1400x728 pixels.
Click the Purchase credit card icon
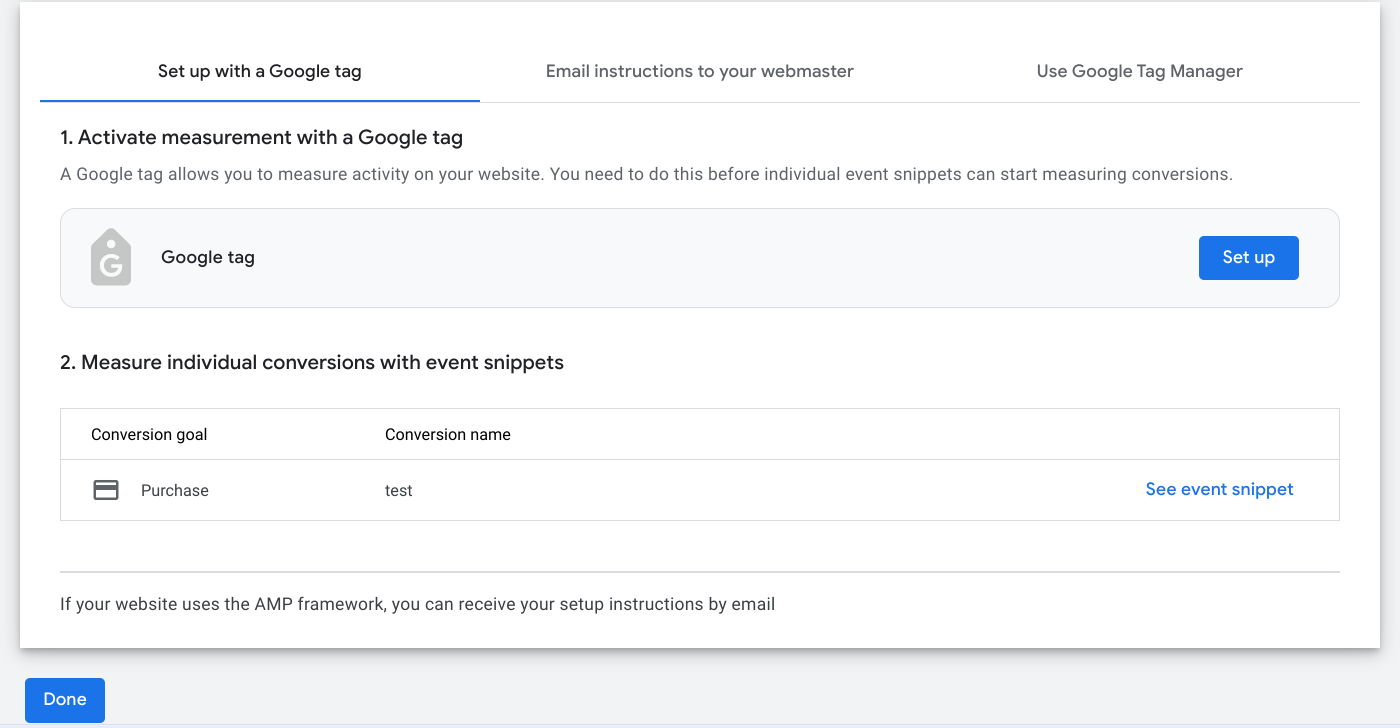(x=106, y=490)
